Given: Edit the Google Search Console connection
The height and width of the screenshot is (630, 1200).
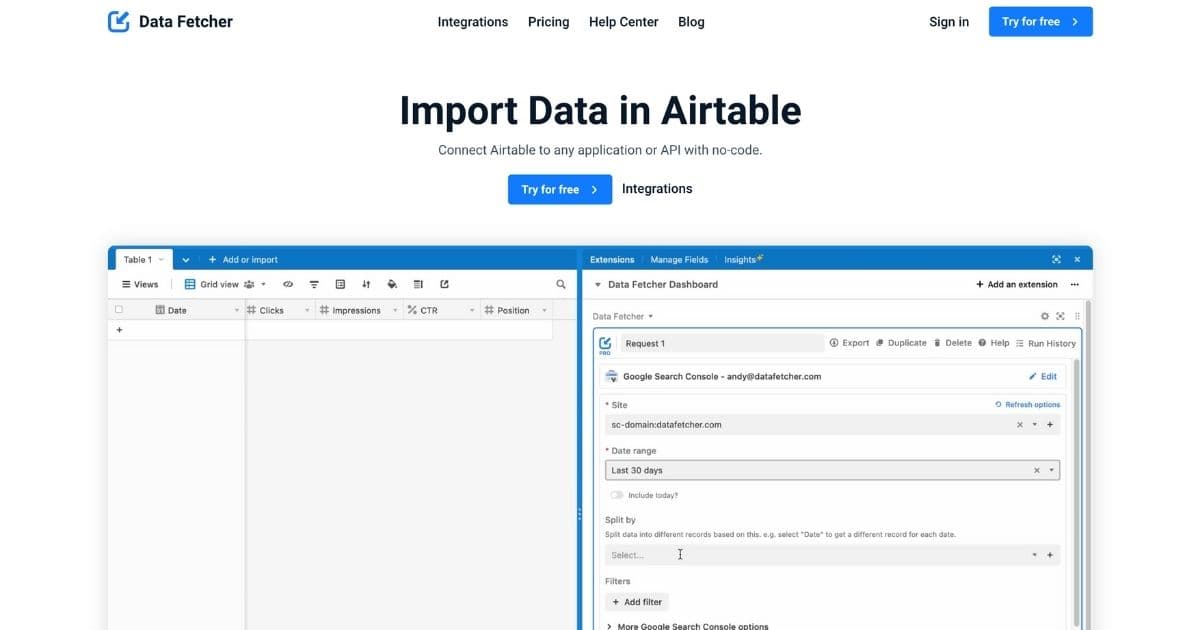Looking at the screenshot, I should [1043, 377].
